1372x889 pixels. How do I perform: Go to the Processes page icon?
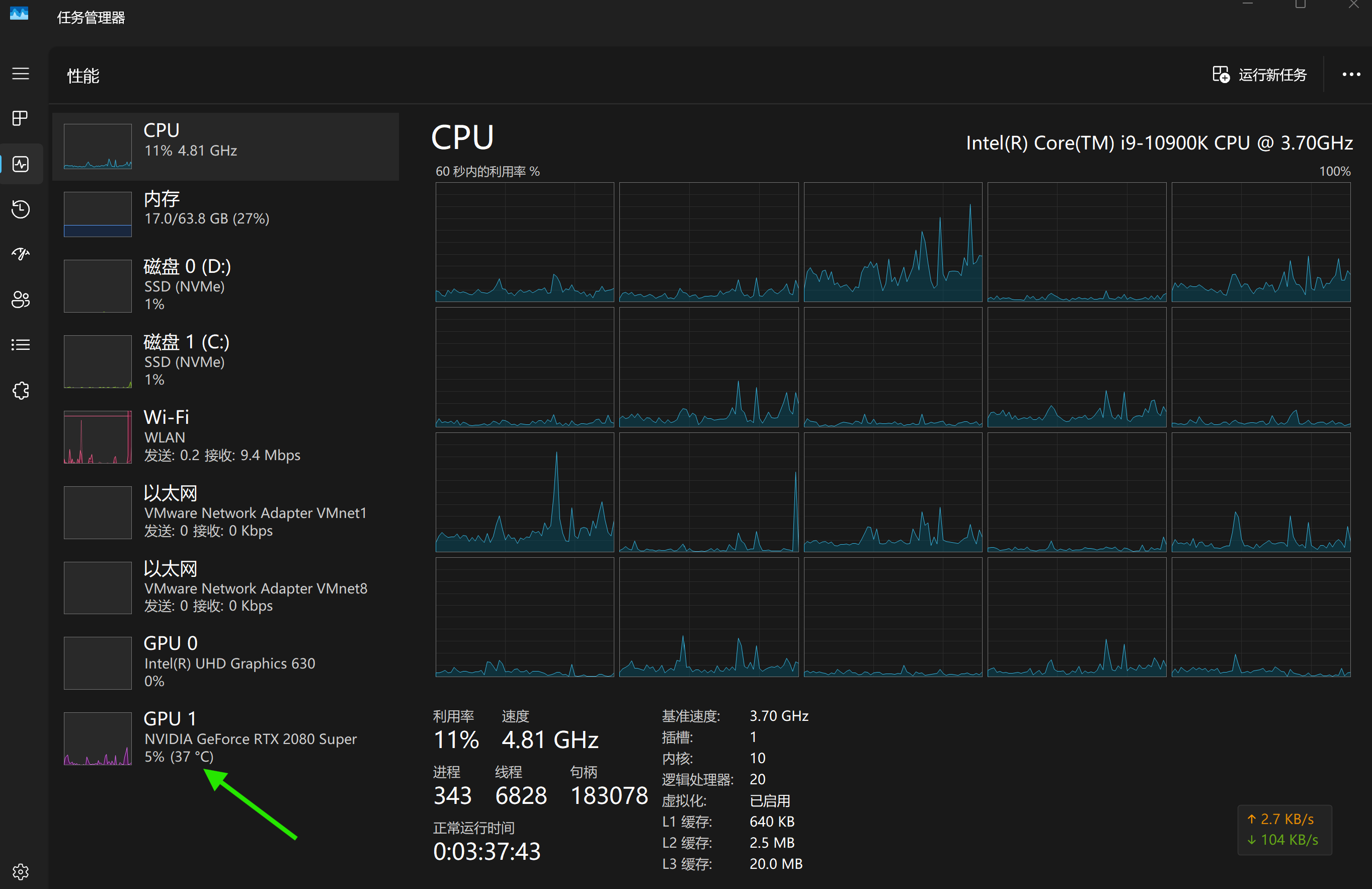21,118
